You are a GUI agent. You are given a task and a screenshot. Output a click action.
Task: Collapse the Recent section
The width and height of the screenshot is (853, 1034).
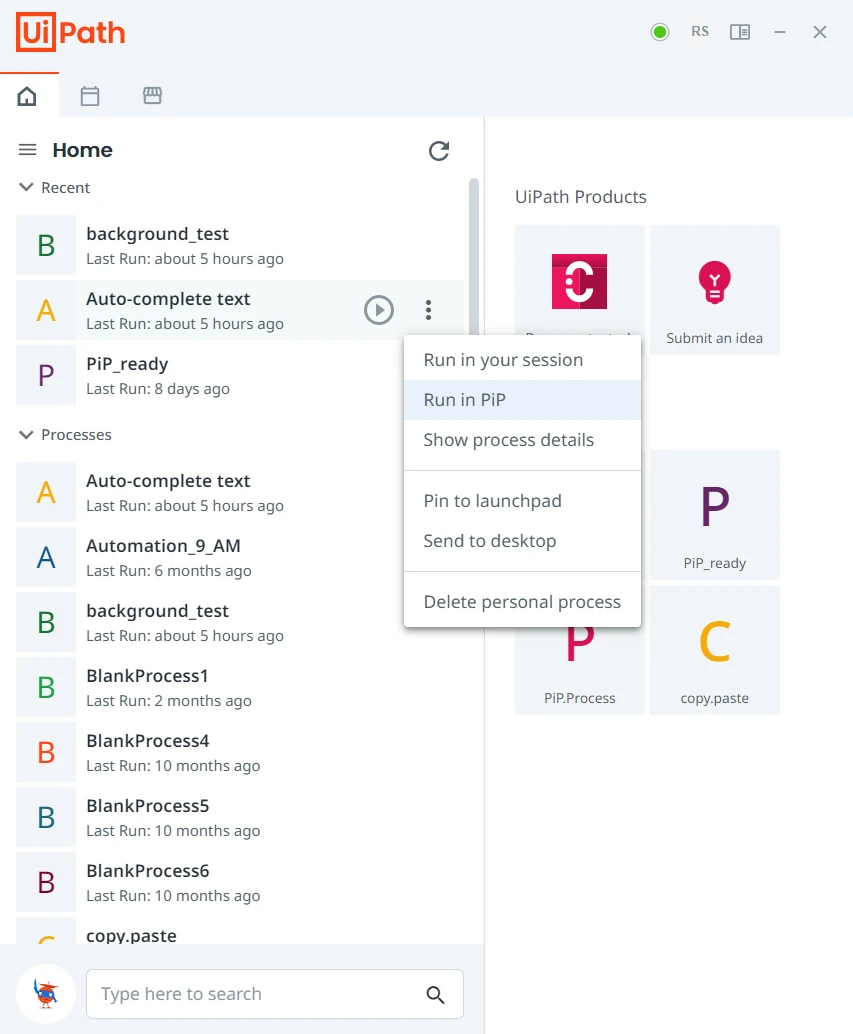26,187
